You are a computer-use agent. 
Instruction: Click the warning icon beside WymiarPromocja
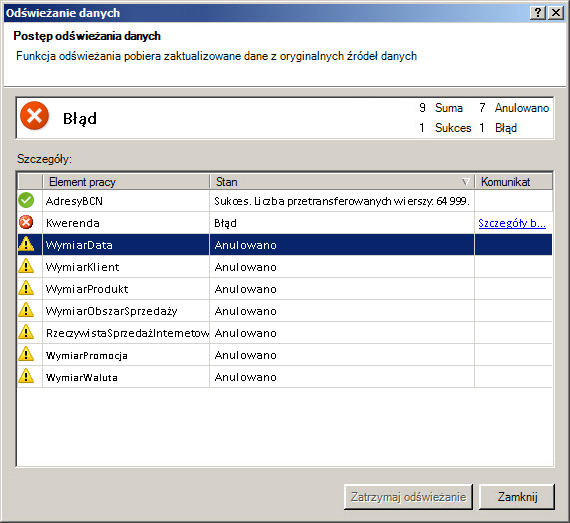(x=26, y=354)
